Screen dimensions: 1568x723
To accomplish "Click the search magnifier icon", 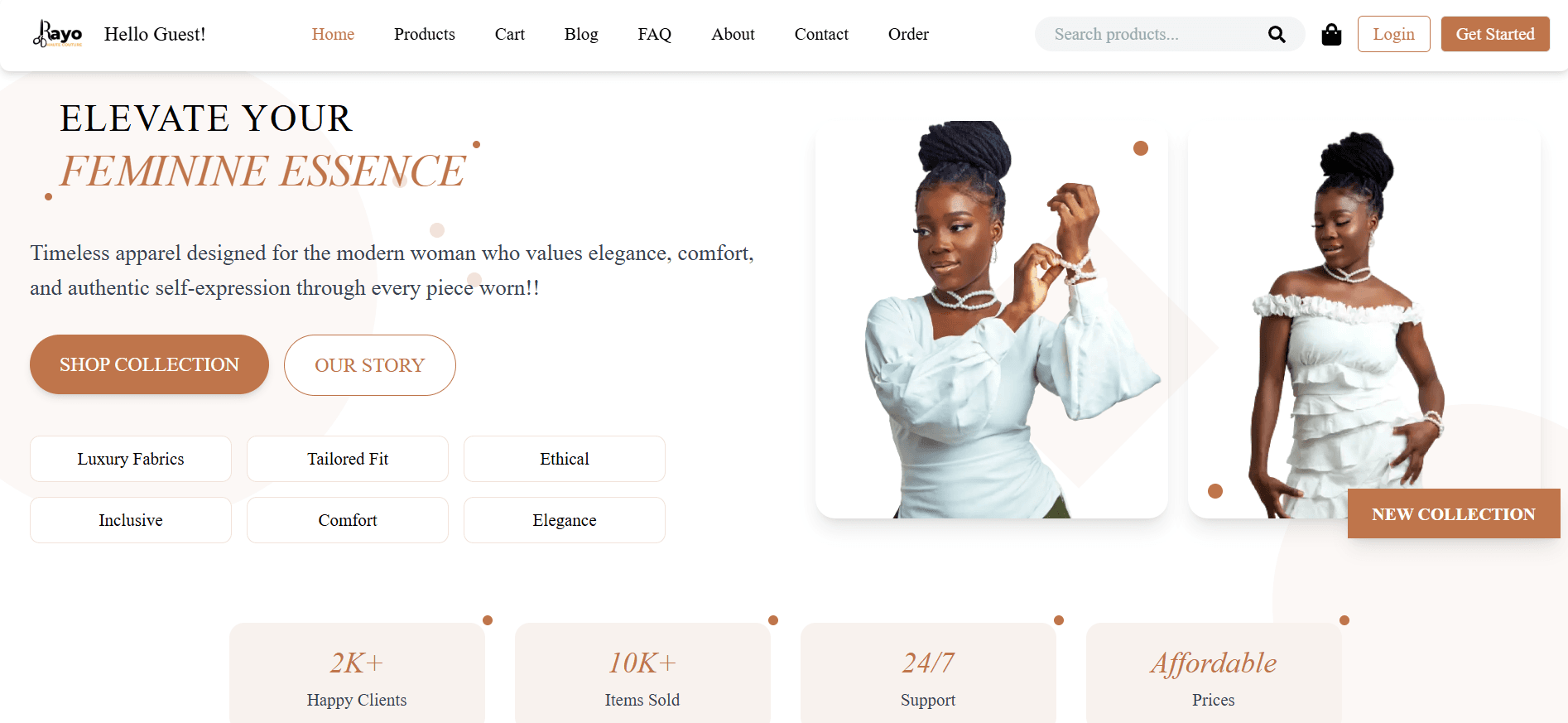I will [x=1277, y=34].
